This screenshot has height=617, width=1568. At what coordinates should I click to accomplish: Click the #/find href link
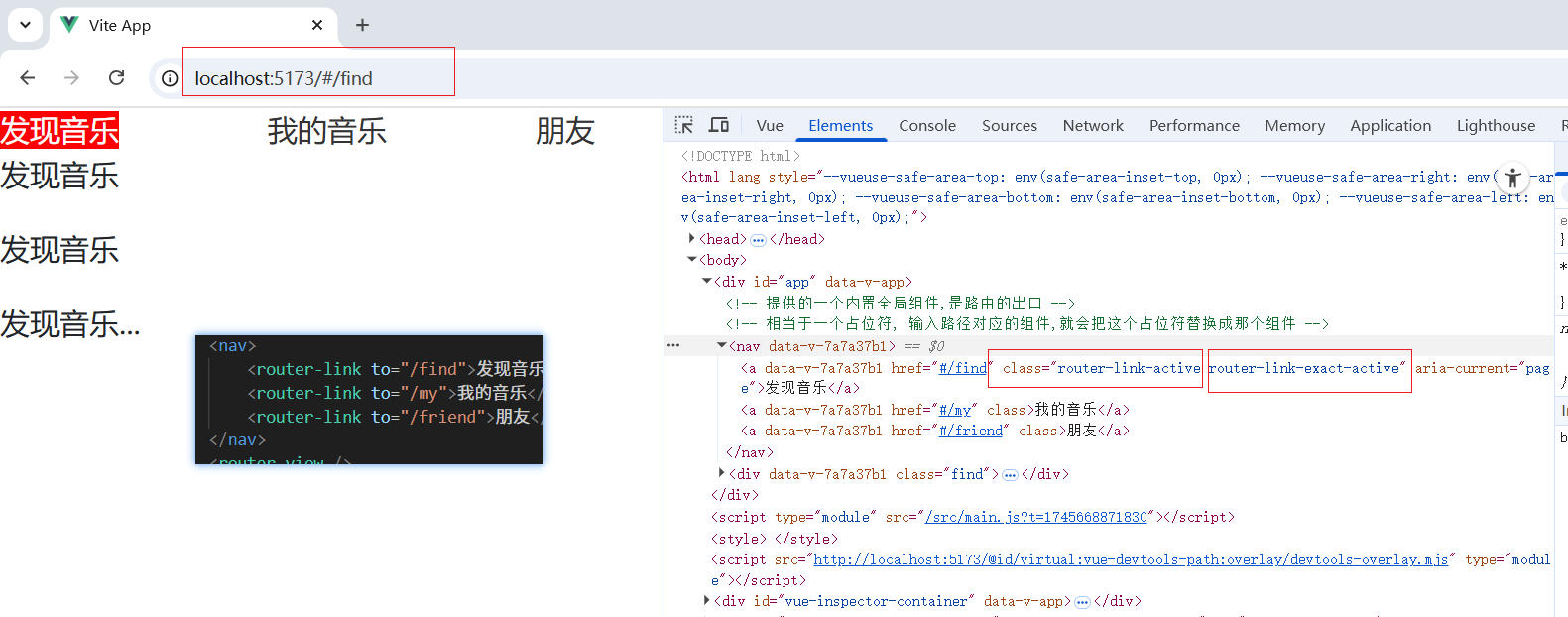(962, 368)
